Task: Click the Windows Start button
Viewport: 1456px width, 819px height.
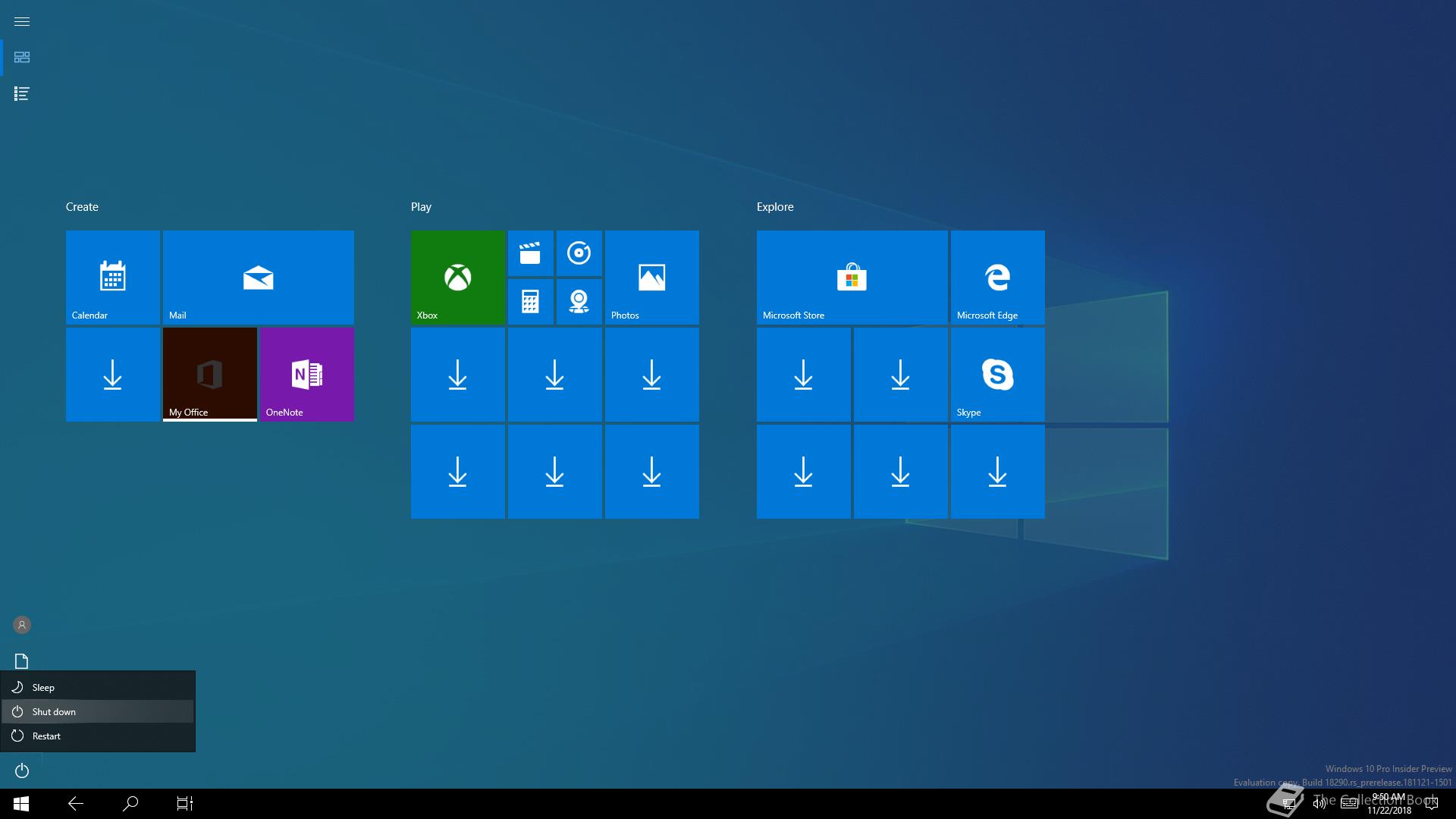Action: (21, 804)
